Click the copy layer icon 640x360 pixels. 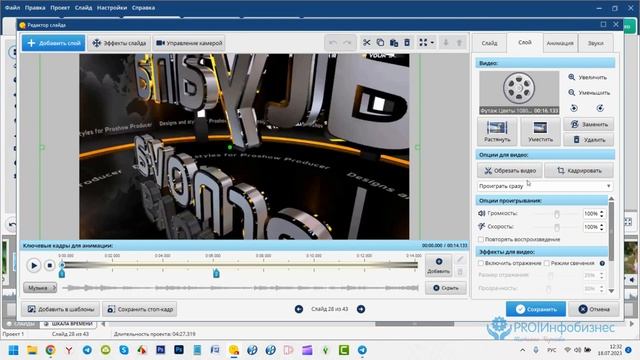pyautogui.click(x=380, y=42)
